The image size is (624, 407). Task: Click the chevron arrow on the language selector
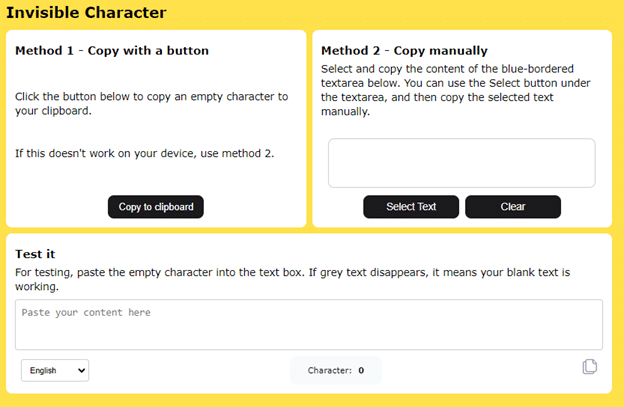click(82, 370)
